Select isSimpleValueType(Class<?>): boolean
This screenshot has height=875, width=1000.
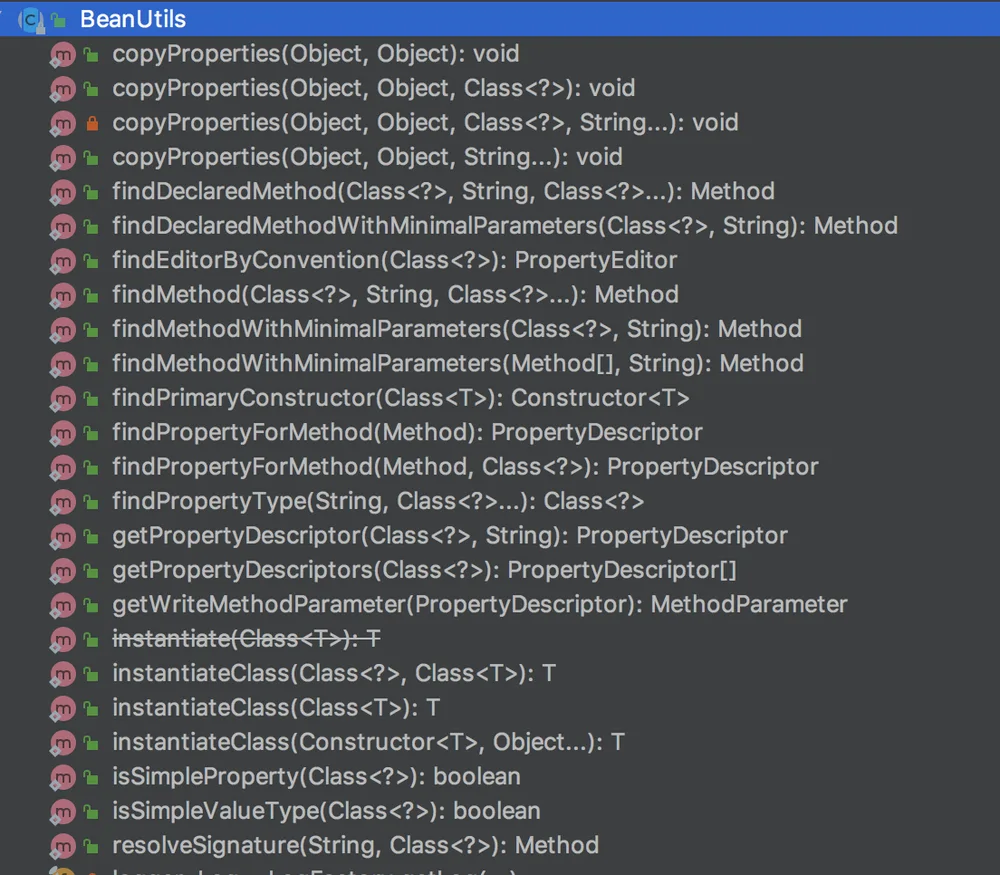[x=327, y=811]
